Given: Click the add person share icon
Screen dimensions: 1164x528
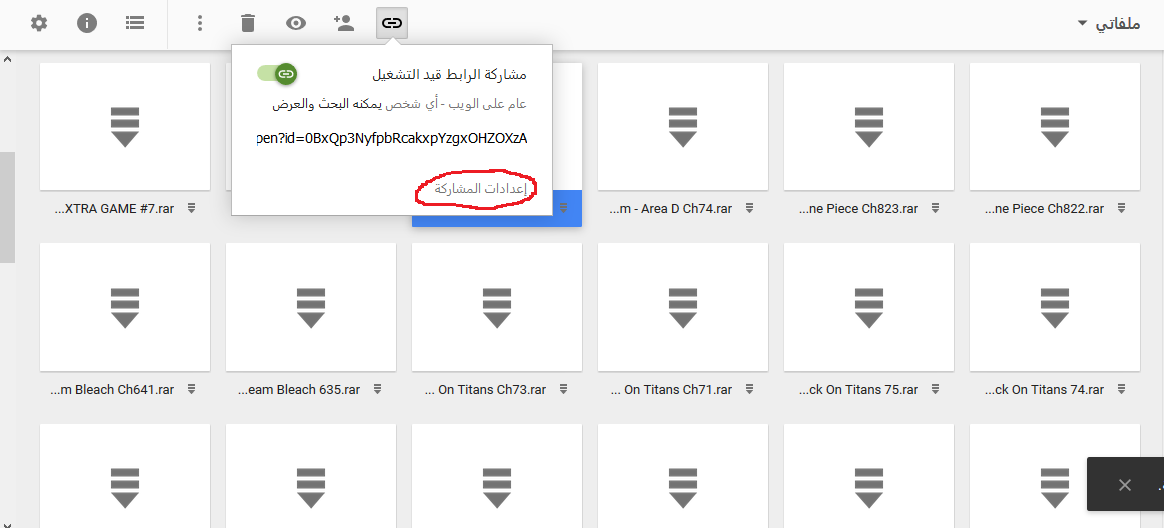Looking at the screenshot, I should (x=344, y=22).
